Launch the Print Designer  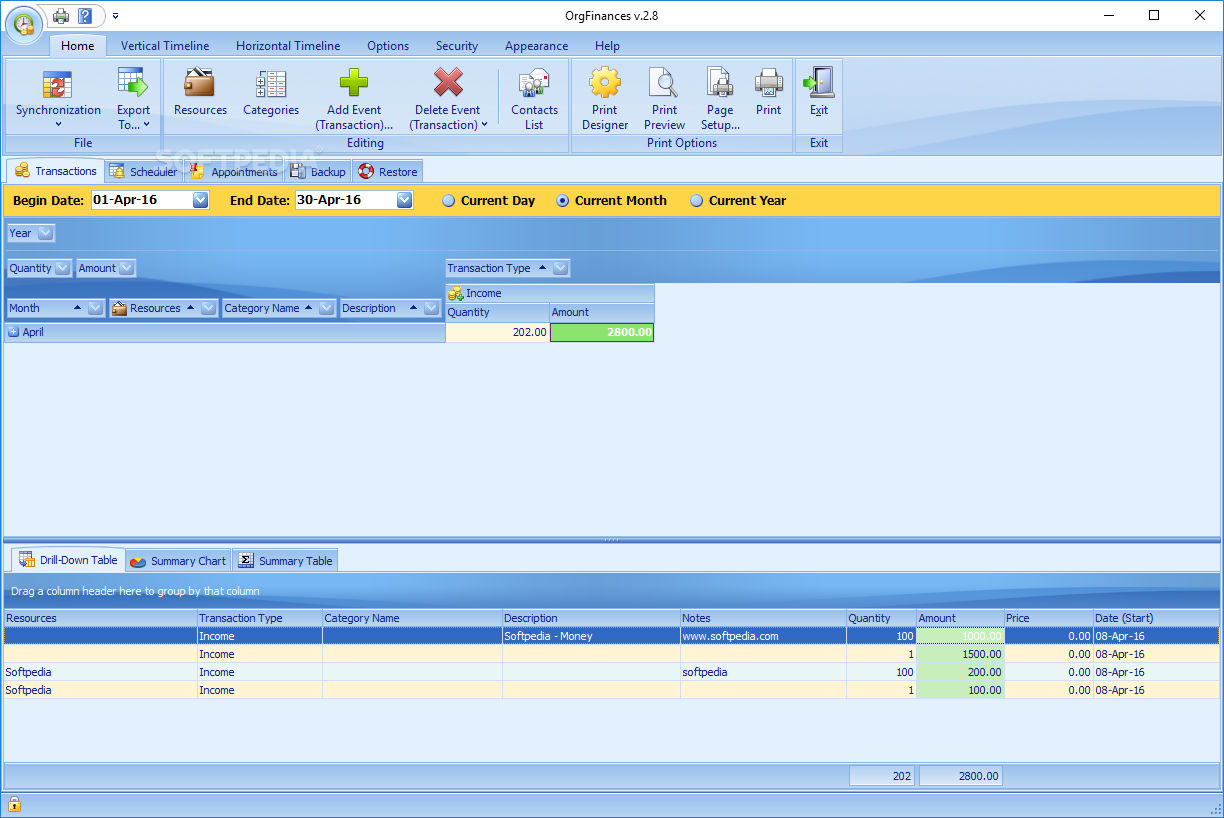pos(605,98)
